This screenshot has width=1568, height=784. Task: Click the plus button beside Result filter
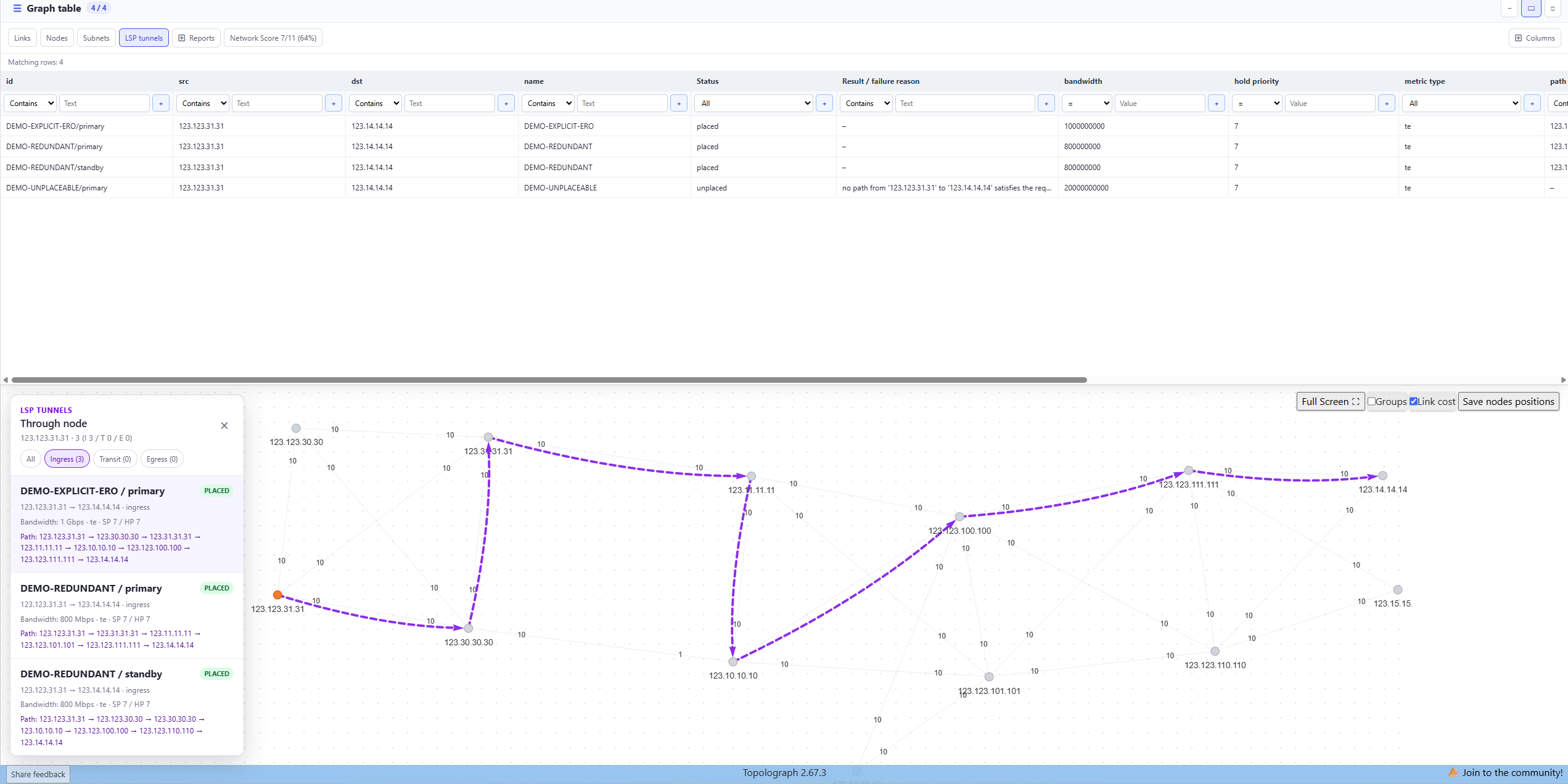click(x=1046, y=104)
